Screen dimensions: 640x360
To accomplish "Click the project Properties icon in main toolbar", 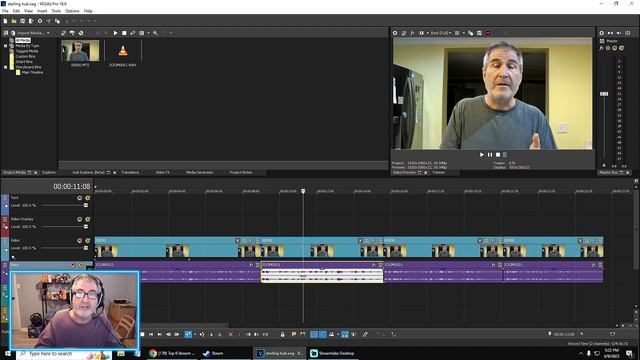I will (40, 21).
